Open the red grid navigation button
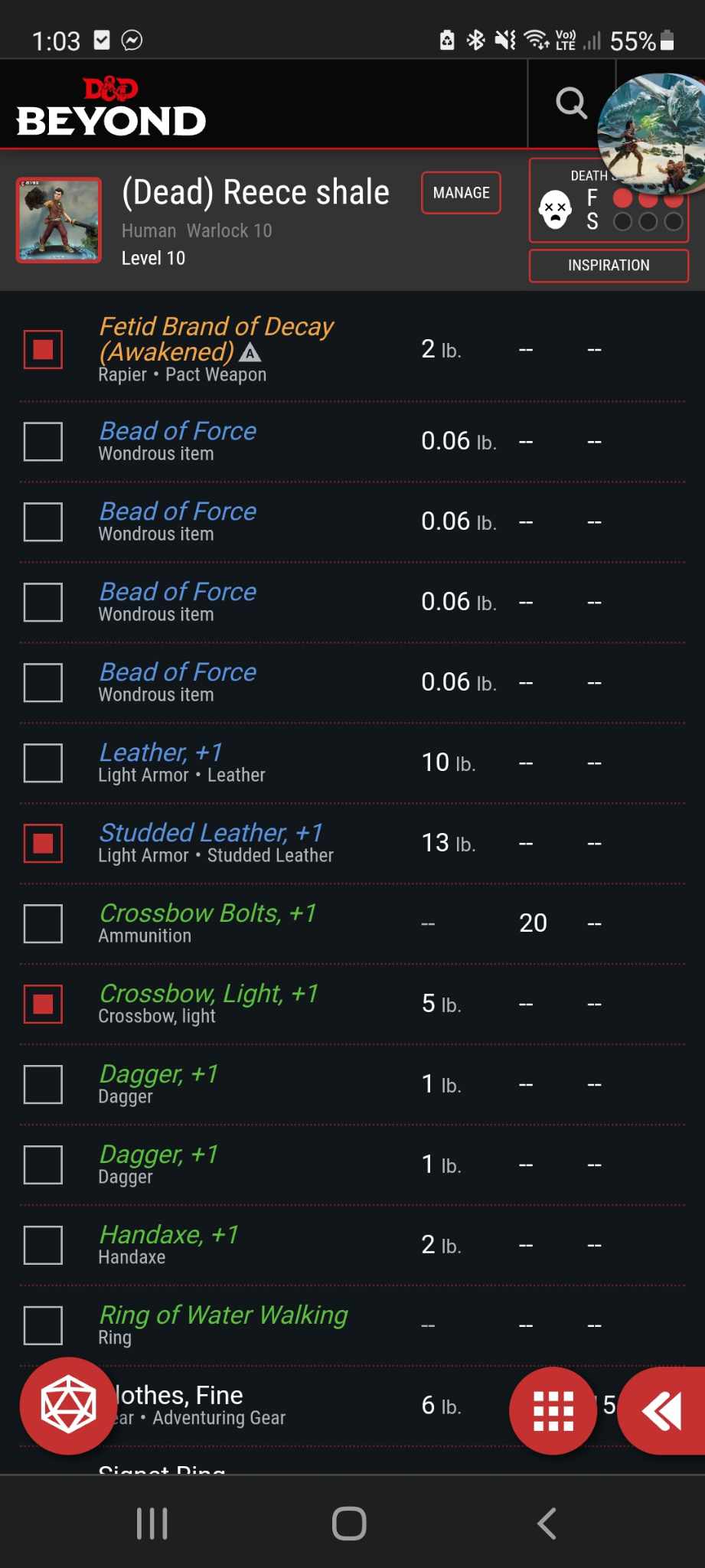This screenshot has height=1568, width=705. (x=553, y=1410)
